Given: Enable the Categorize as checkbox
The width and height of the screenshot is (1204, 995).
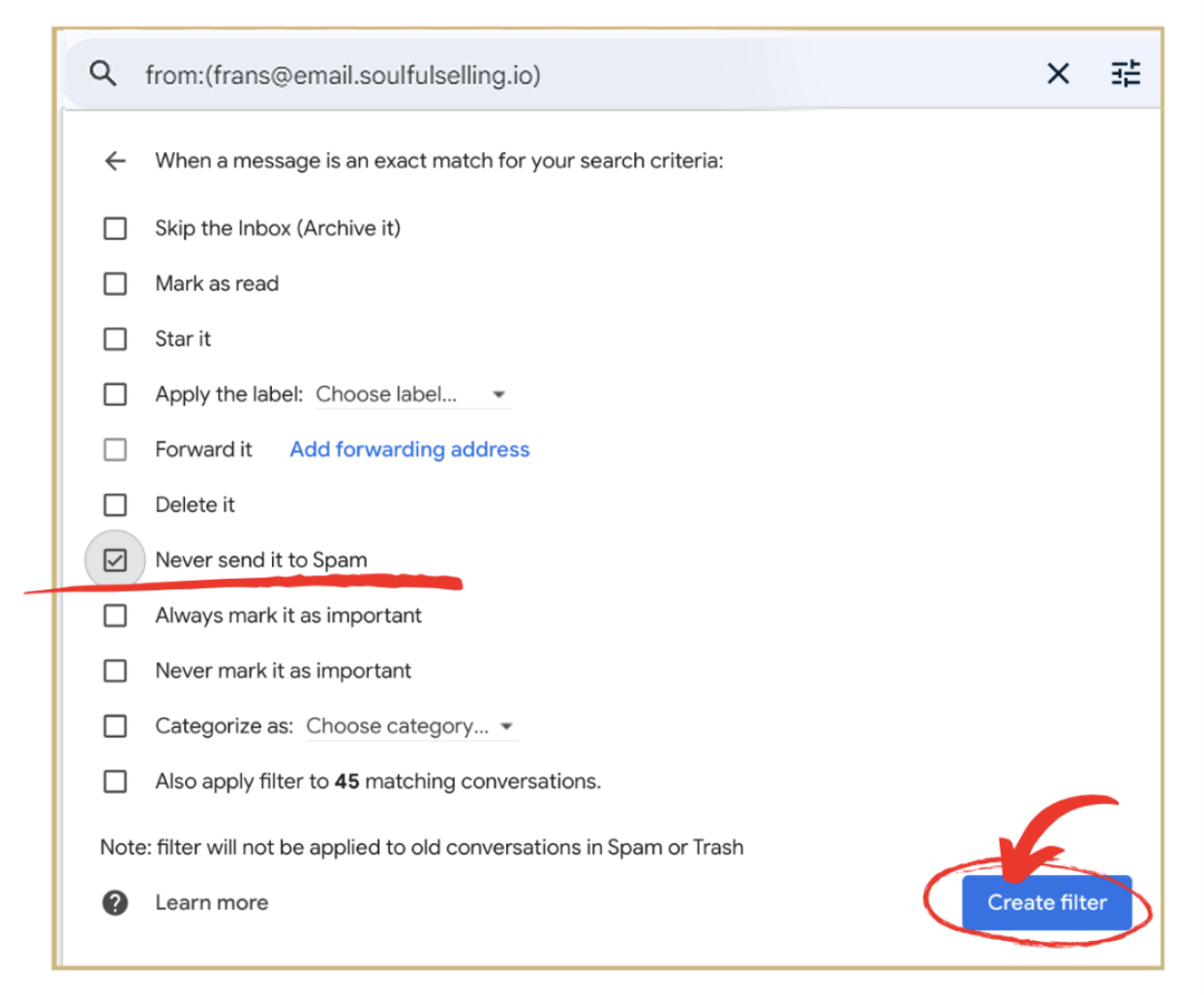Looking at the screenshot, I should point(115,726).
